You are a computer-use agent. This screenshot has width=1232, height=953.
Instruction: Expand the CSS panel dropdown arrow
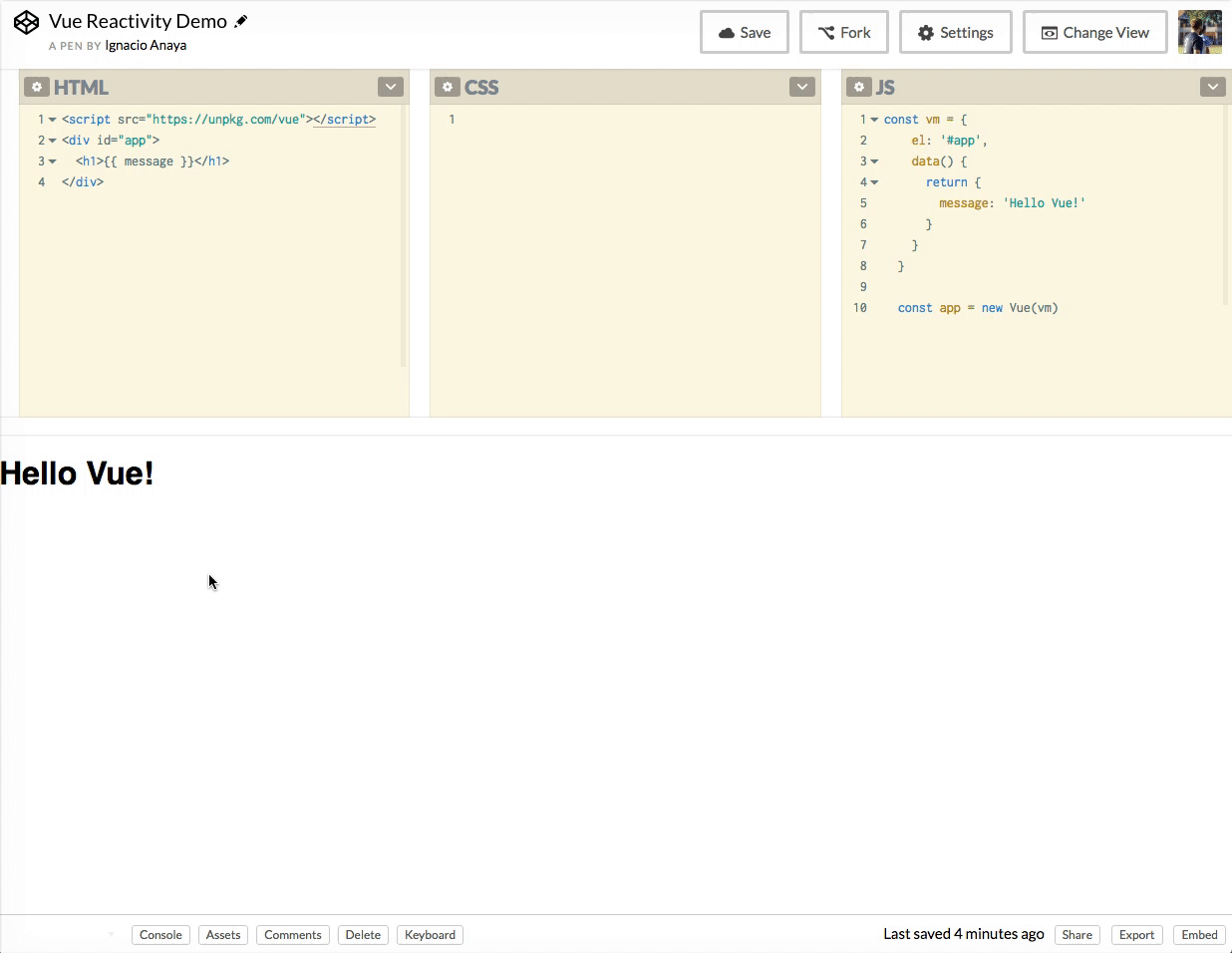(802, 87)
